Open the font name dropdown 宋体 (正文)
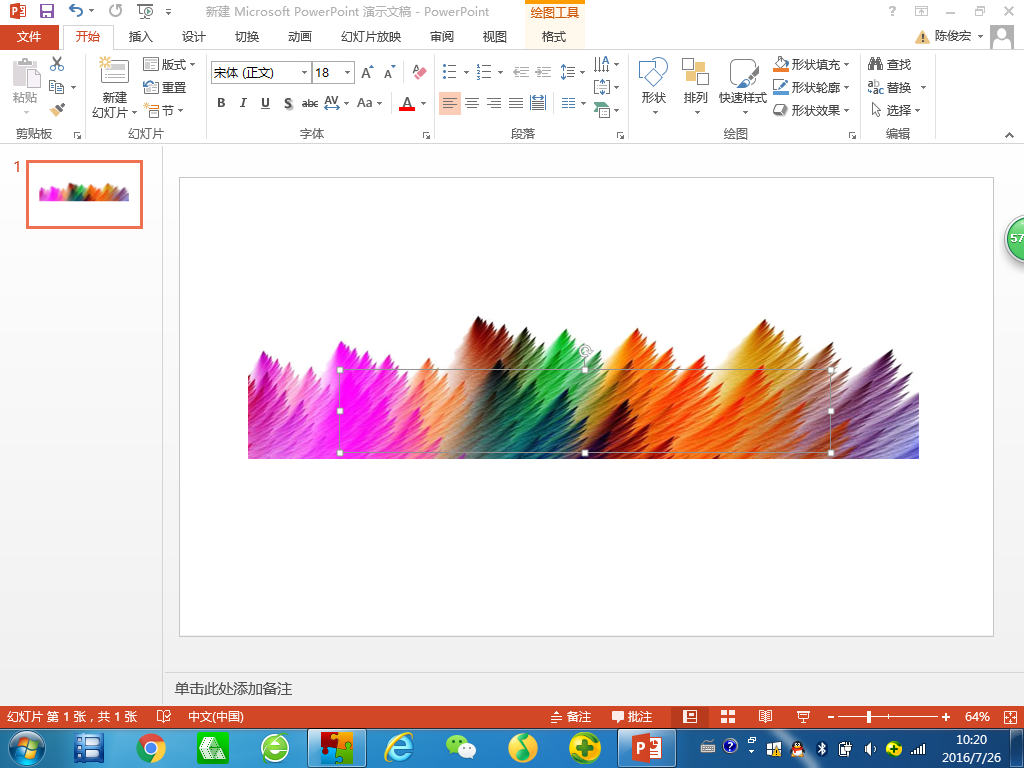This screenshot has height=768, width=1024. click(304, 72)
